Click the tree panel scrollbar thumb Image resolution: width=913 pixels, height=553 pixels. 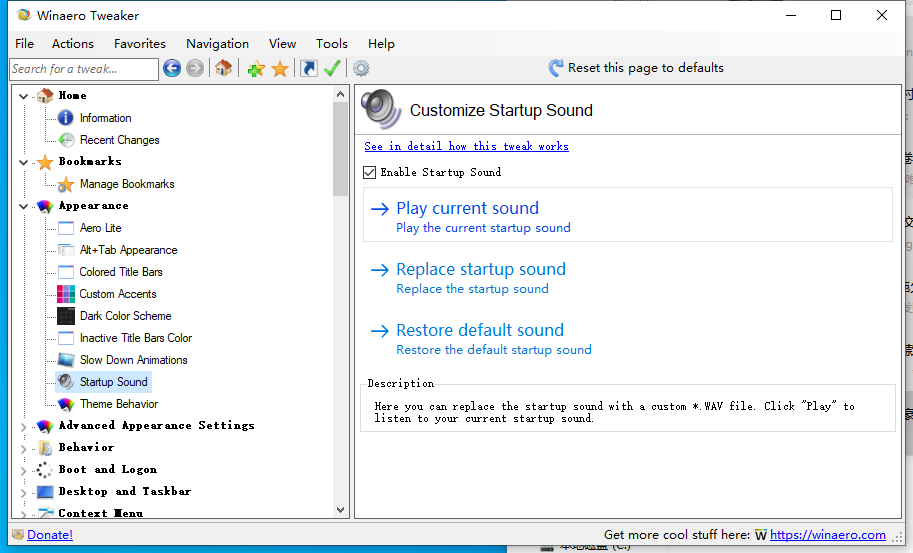coord(341,149)
